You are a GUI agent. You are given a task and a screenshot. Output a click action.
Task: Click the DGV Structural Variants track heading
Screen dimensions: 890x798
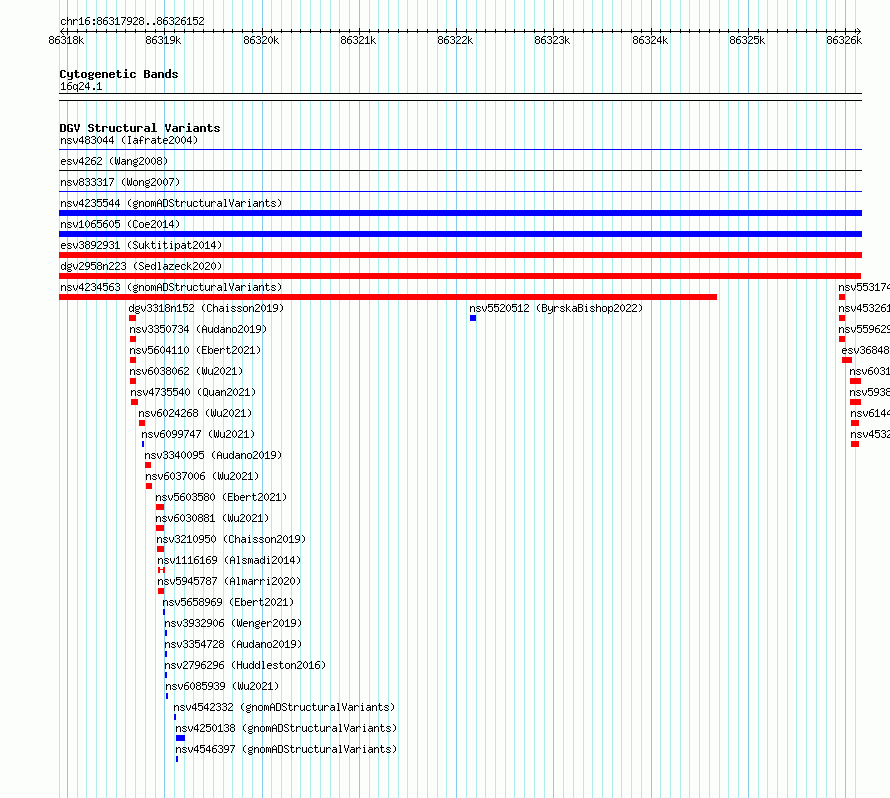(140, 128)
